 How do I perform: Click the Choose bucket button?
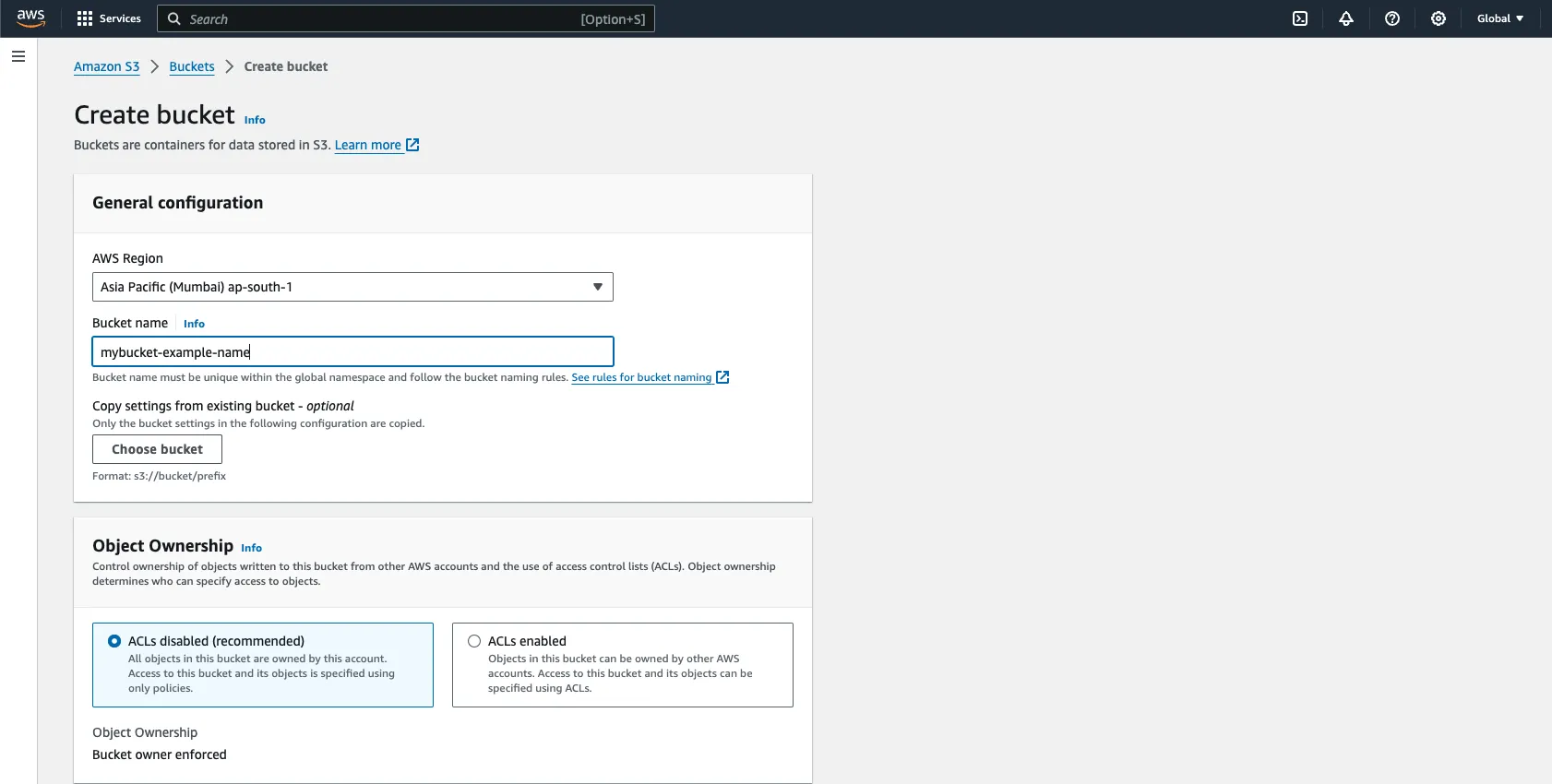pyautogui.click(x=157, y=449)
